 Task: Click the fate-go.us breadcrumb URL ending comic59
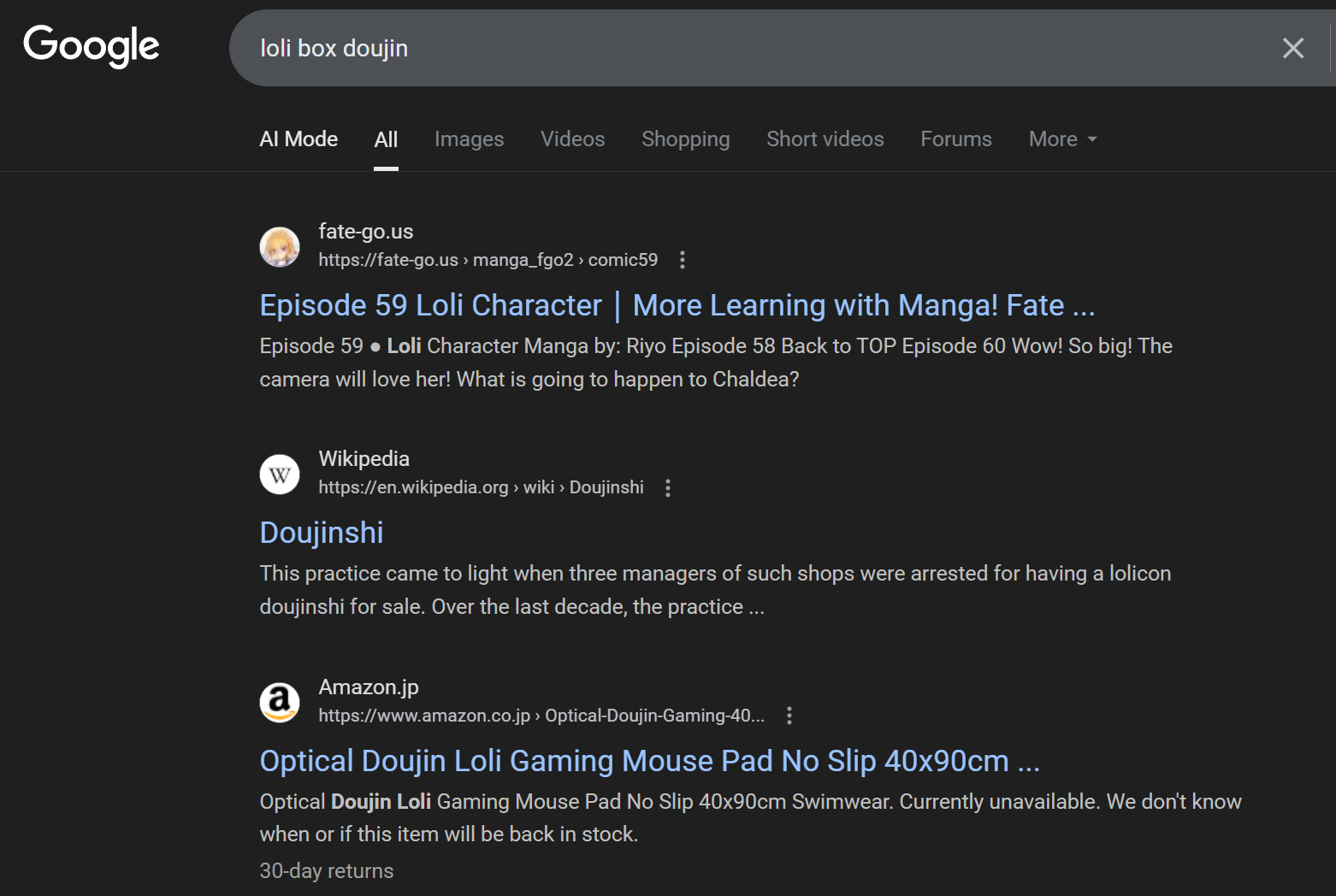[x=488, y=260]
